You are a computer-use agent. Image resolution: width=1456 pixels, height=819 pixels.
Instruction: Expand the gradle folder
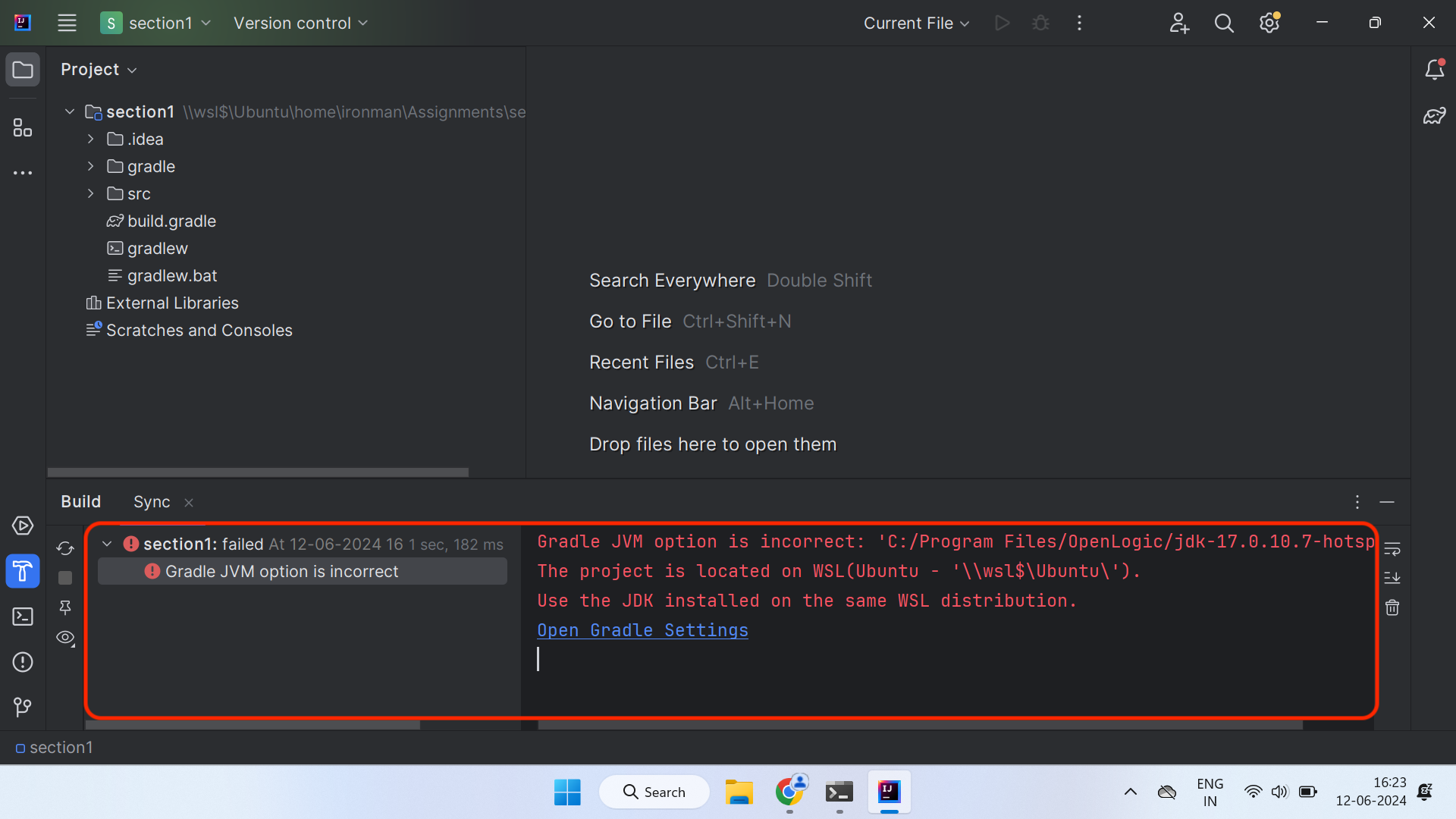[x=91, y=167]
